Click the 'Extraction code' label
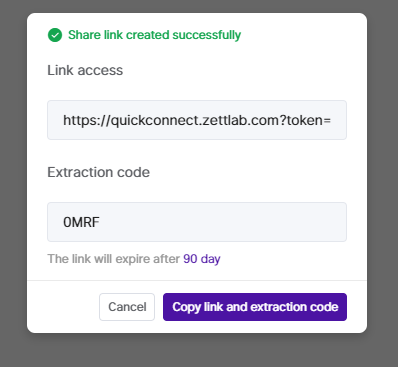This screenshot has height=367, width=398. pos(98,172)
